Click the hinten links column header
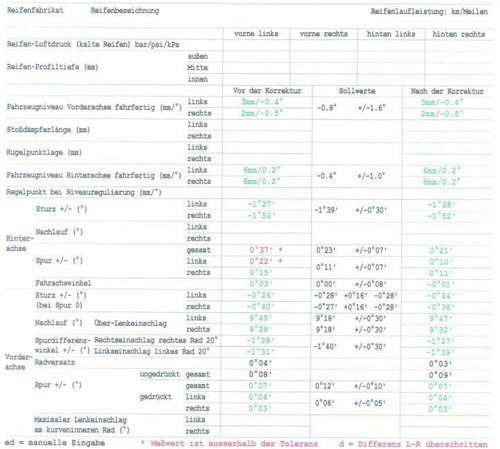 click(x=391, y=34)
